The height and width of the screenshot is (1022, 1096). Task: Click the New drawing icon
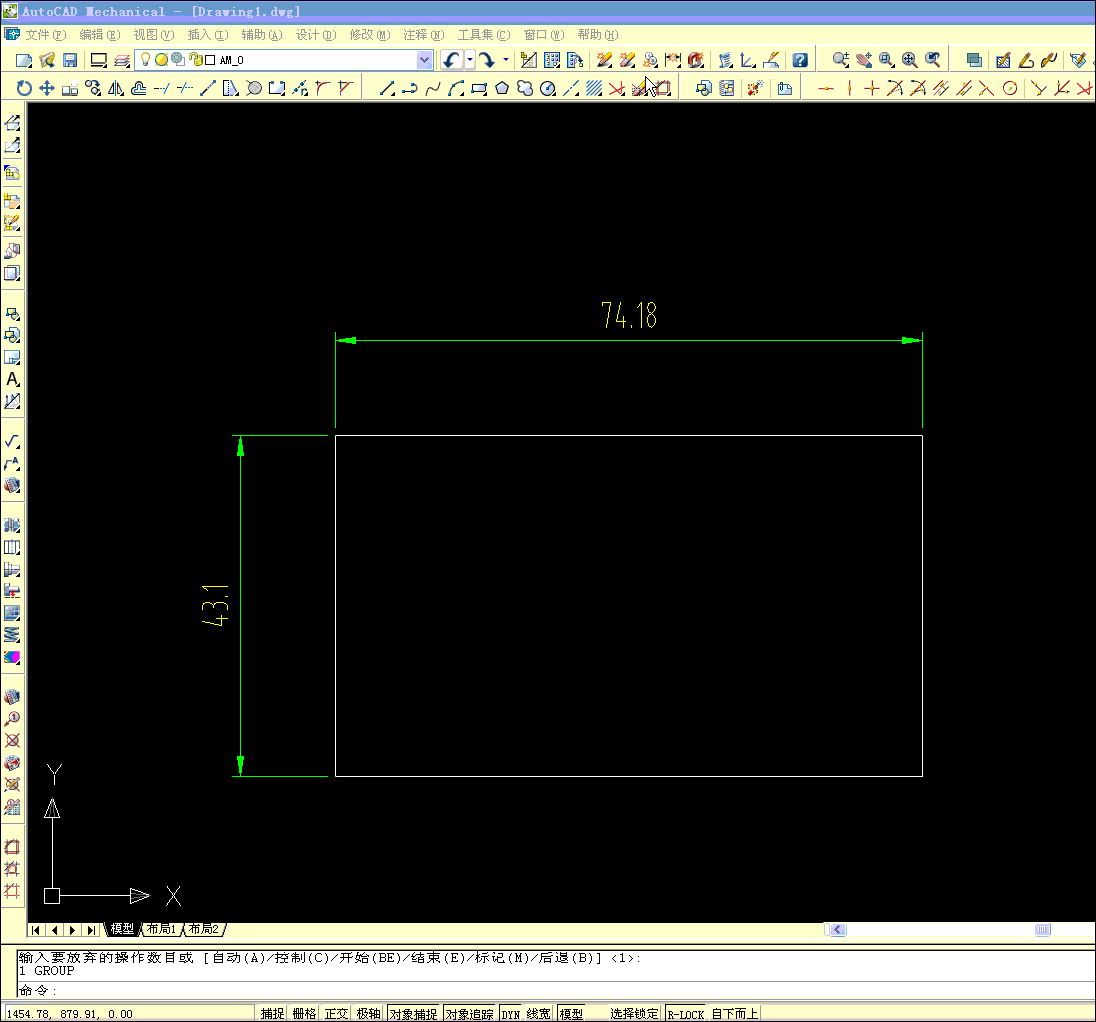24,61
